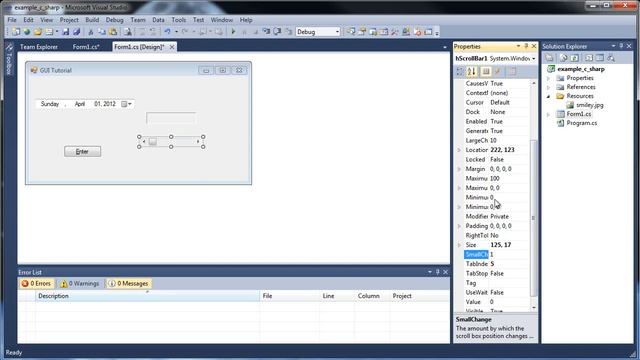Viewport: 640px width, 360px height.
Task: Toggle the 0 Errors filter
Action: tap(36, 283)
